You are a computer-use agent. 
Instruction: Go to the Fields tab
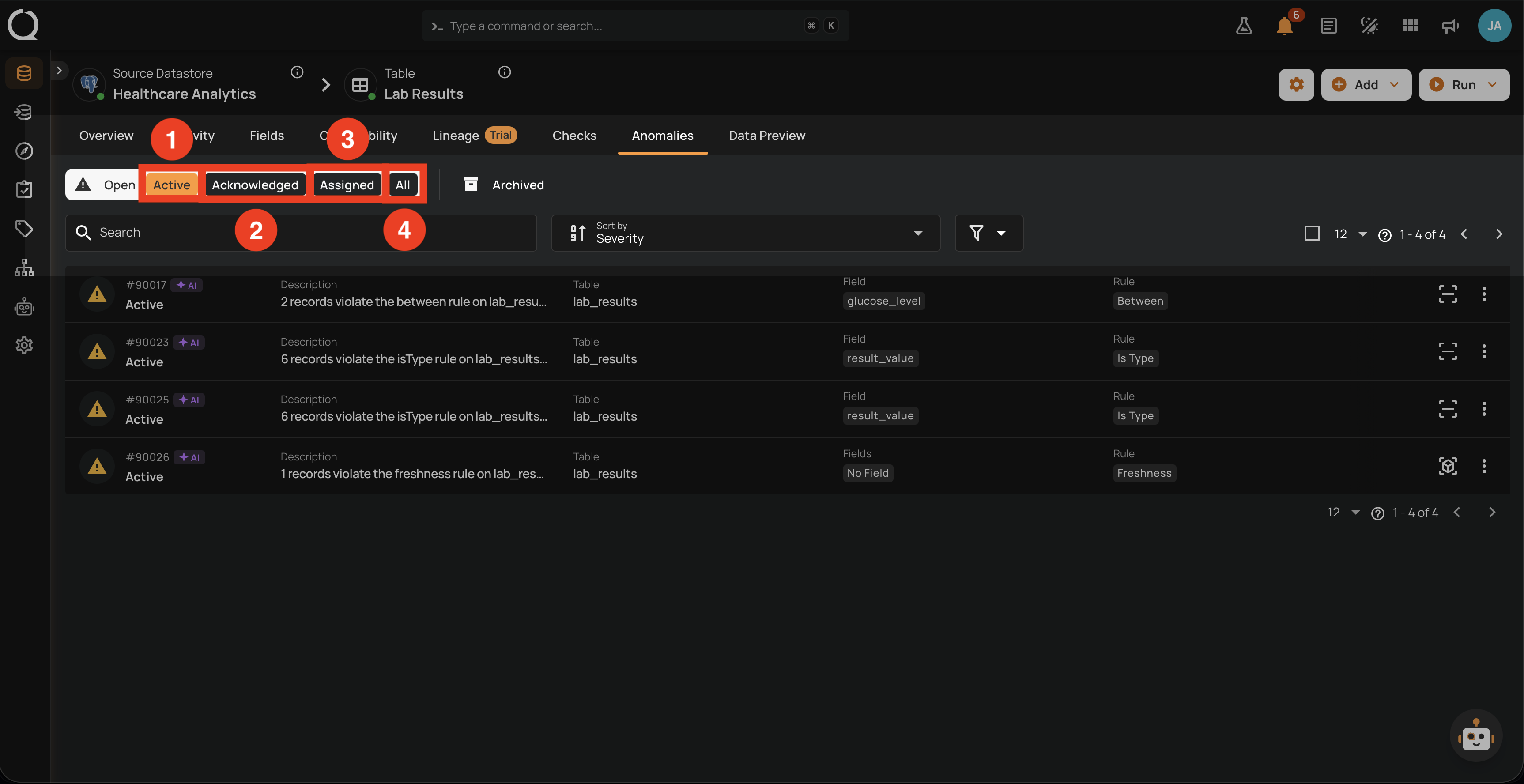(x=267, y=136)
